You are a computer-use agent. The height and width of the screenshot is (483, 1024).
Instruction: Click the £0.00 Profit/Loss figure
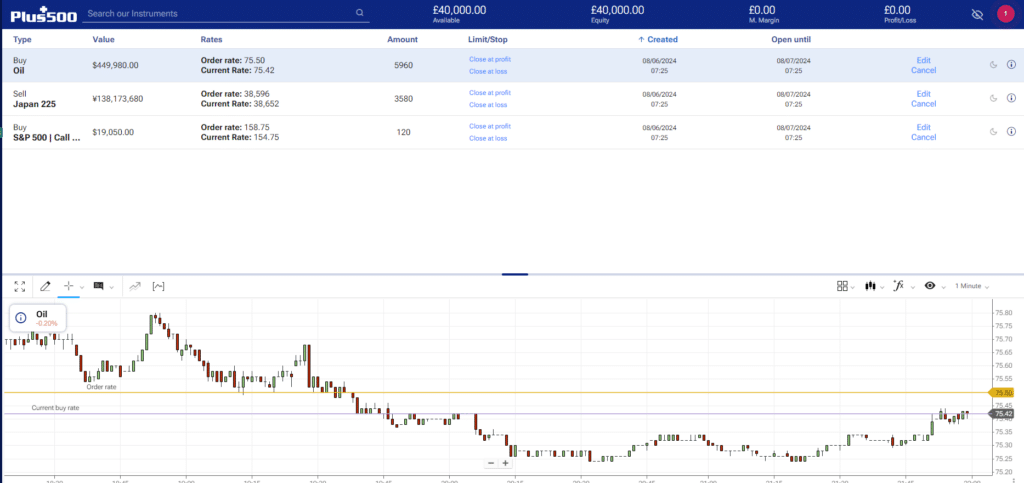pyautogui.click(x=897, y=10)
